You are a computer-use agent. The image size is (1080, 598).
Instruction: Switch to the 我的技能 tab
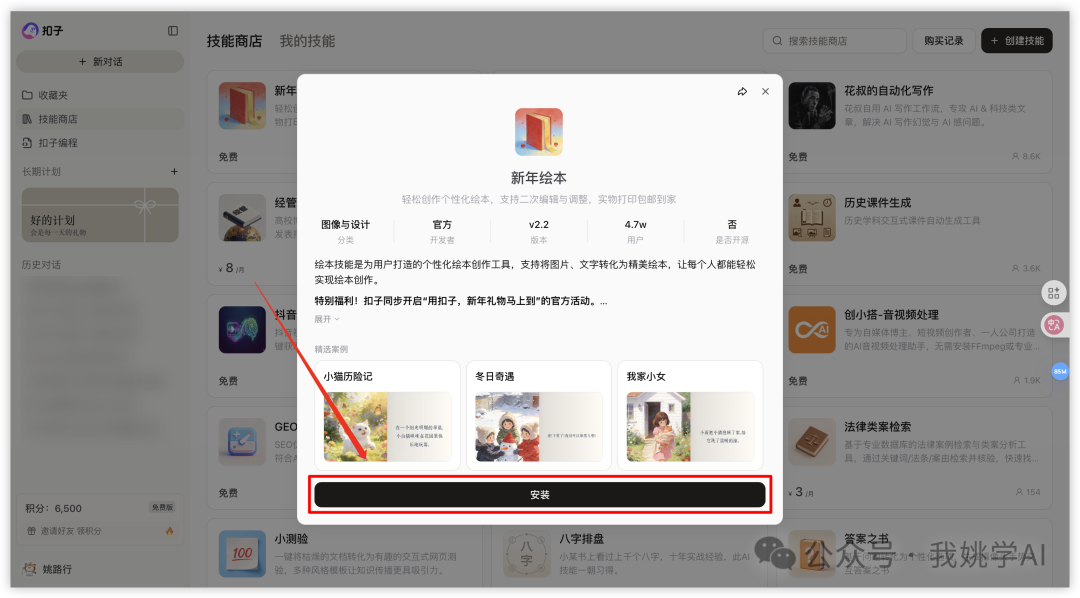click(310, 41)
